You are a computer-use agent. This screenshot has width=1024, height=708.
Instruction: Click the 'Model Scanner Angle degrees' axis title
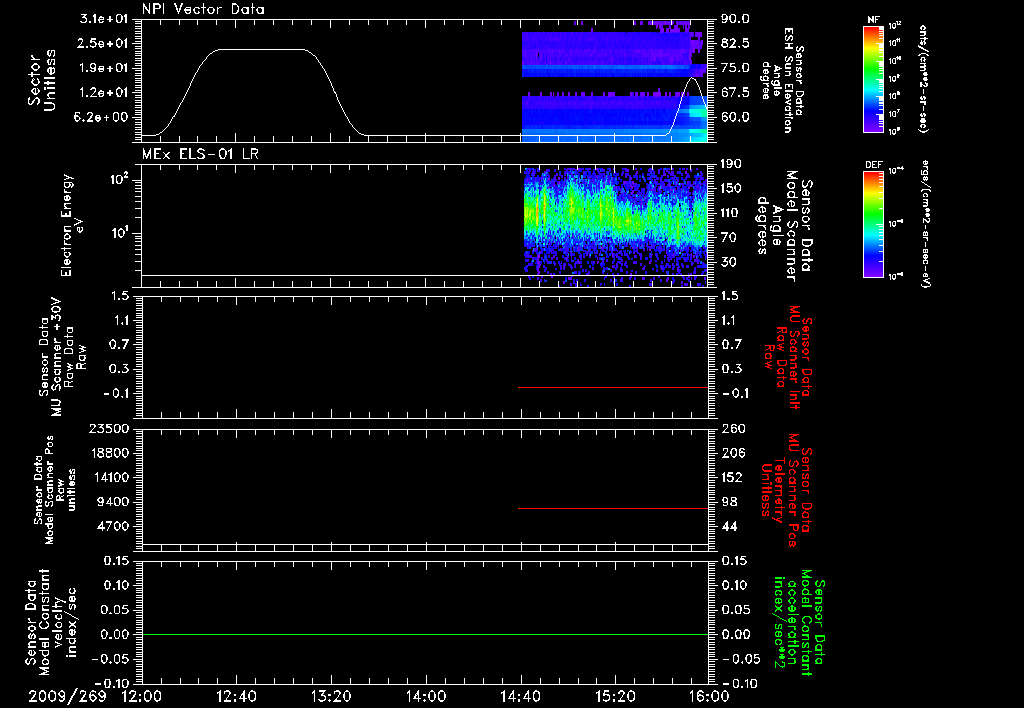tap(784, 226)
